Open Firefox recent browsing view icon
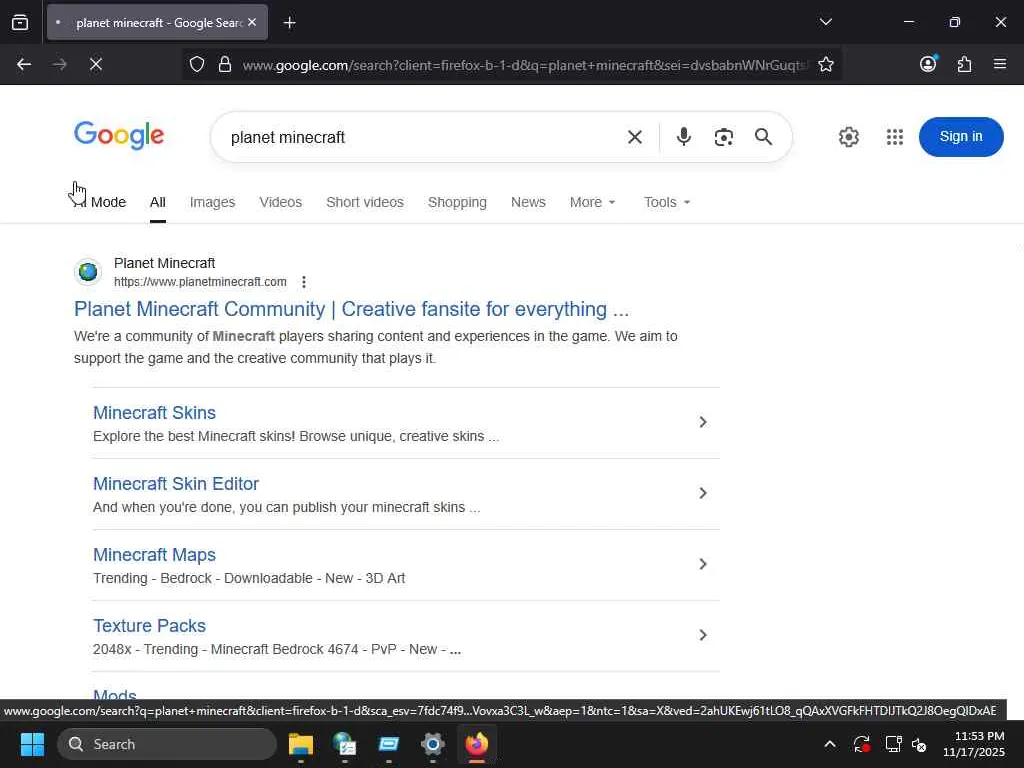Image resolution: width=1024 pixels, height=768 pixels. (x=20, y=23)
